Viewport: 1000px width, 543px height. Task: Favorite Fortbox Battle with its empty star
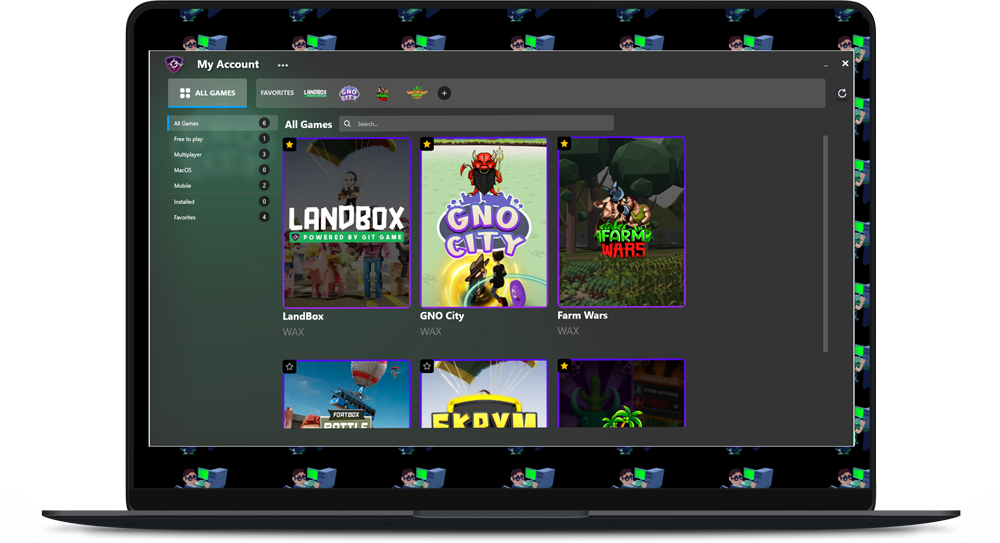(290, 367)
